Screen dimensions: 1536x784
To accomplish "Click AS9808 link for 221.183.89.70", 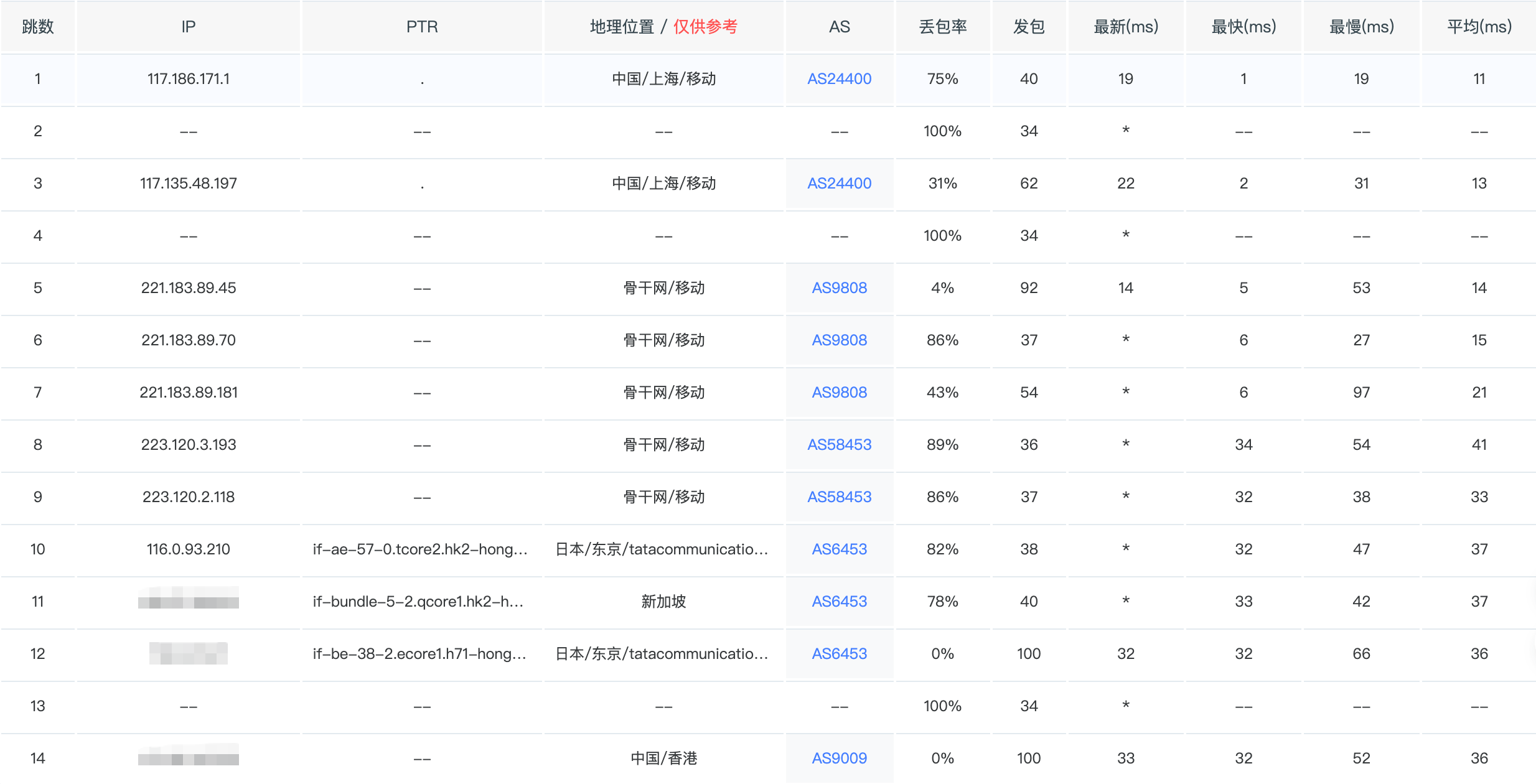I will click(x=839, y=340).
